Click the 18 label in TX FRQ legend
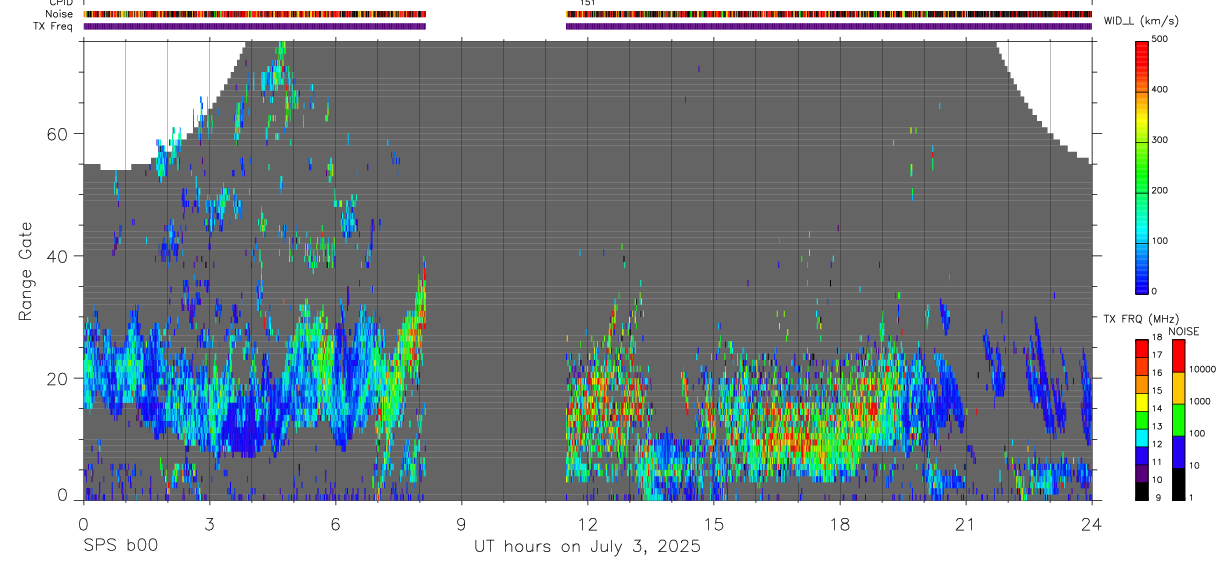 coord(1158,337)
